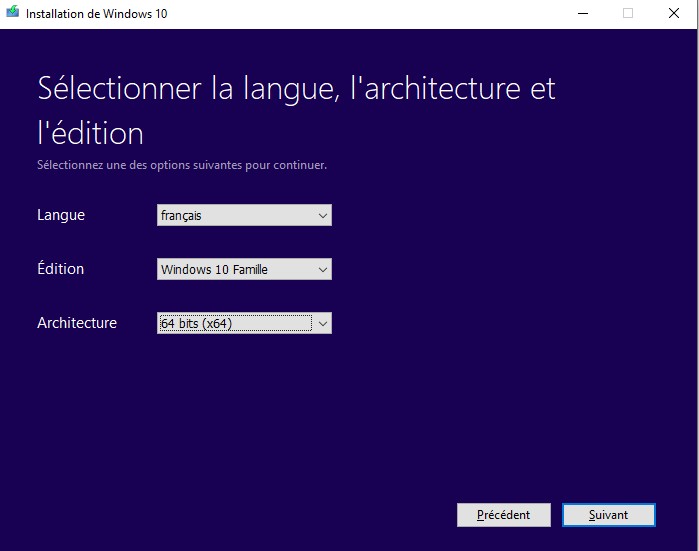Go back with the Précédent button
Viewport: 699px width, 551px height.
(504, 515)
